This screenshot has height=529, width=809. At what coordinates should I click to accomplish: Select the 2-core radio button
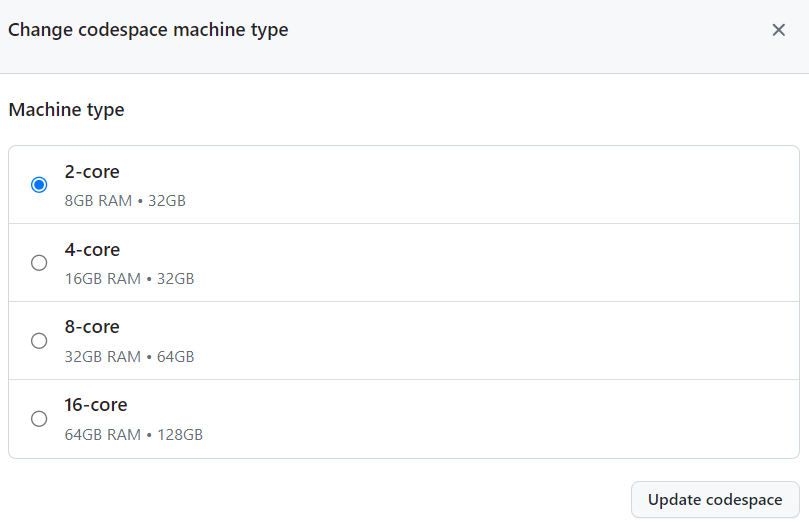coord(39,185)
